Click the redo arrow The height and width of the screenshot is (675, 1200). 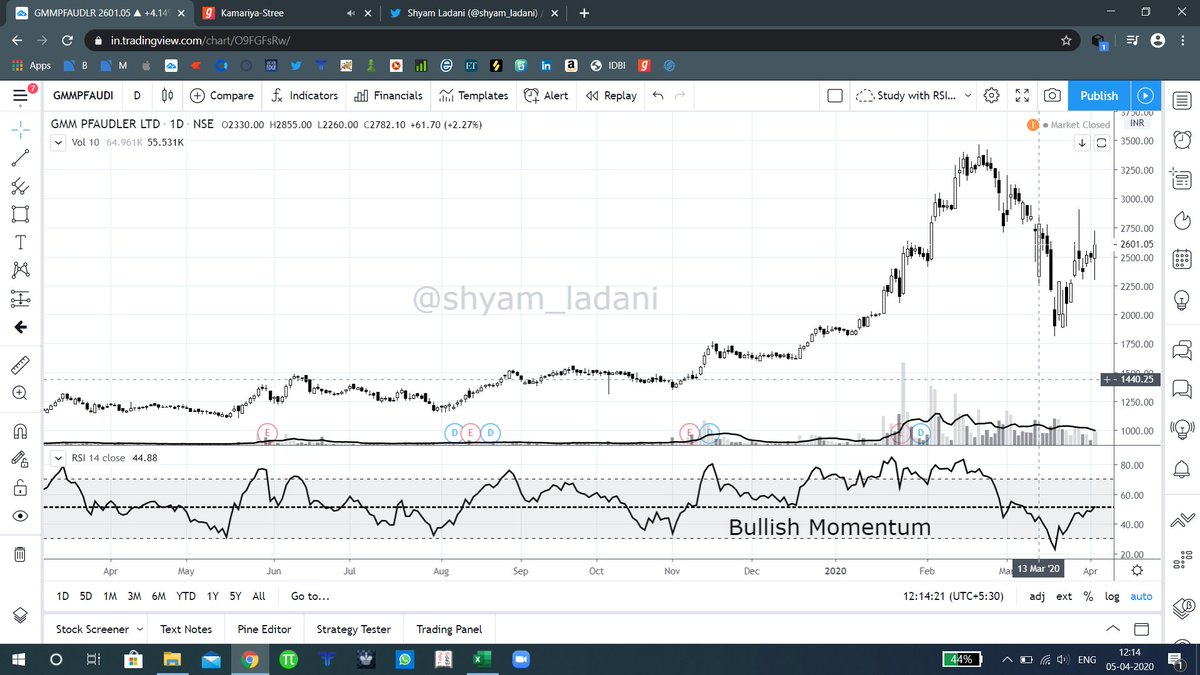point(681,96)
